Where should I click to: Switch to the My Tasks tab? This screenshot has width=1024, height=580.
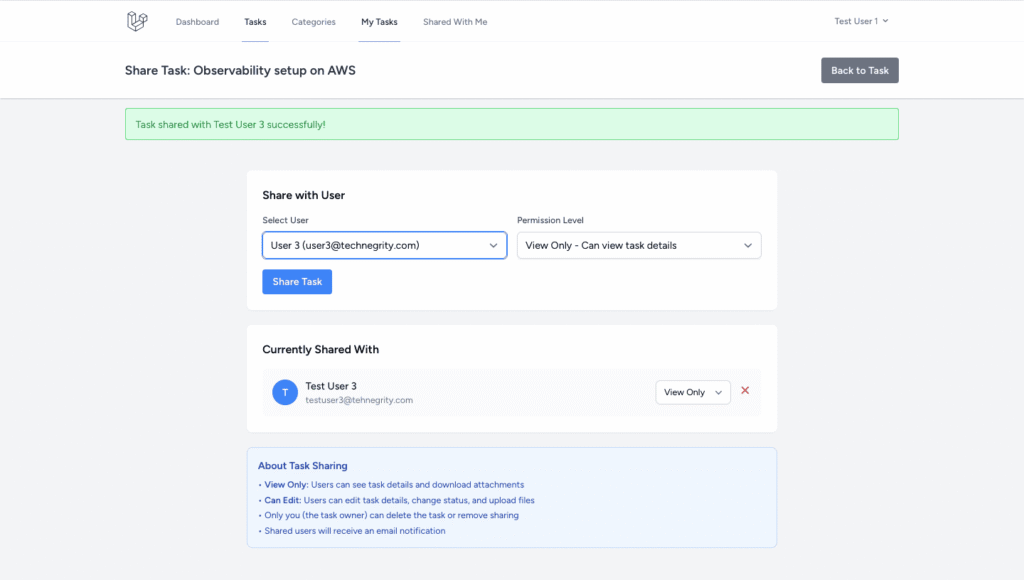[379, 22]
